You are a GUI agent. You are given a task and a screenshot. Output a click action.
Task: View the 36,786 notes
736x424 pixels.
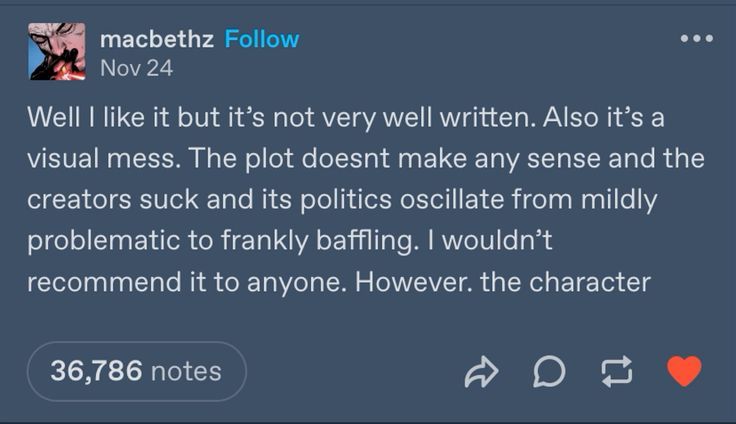[x=136, y=371]
